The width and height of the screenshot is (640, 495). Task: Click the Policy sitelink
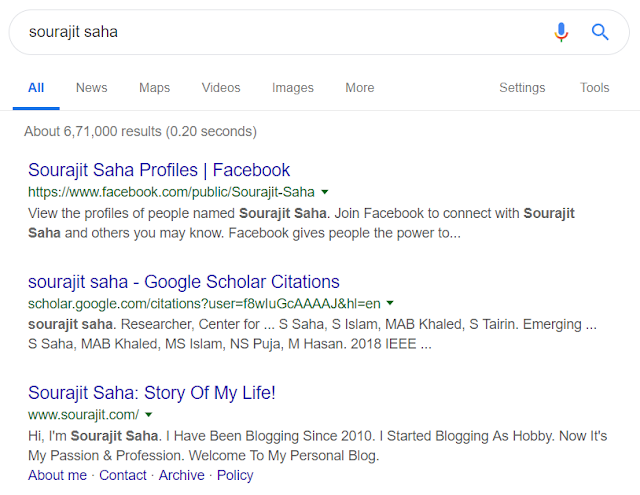click(235, 476)
